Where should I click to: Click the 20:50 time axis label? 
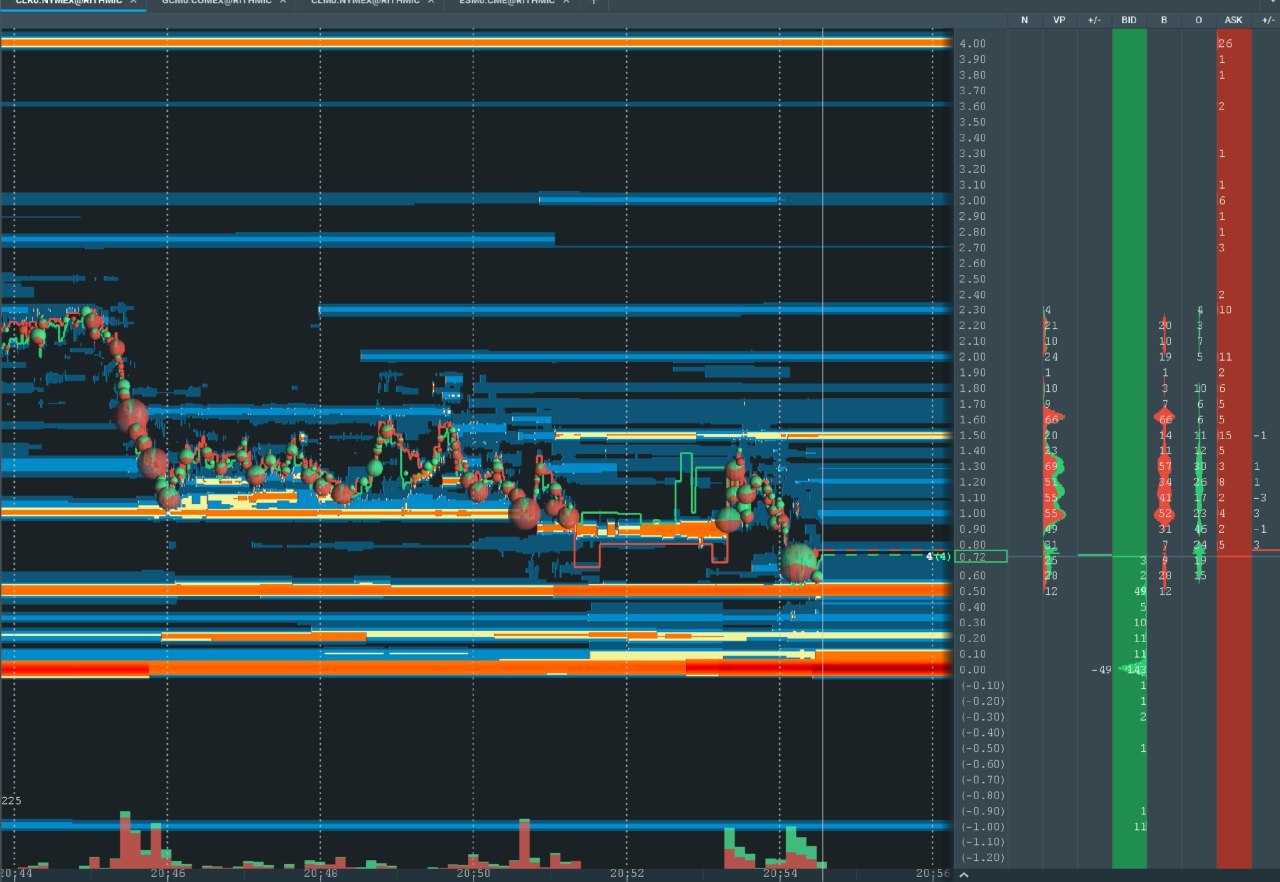tap(473, 873)
